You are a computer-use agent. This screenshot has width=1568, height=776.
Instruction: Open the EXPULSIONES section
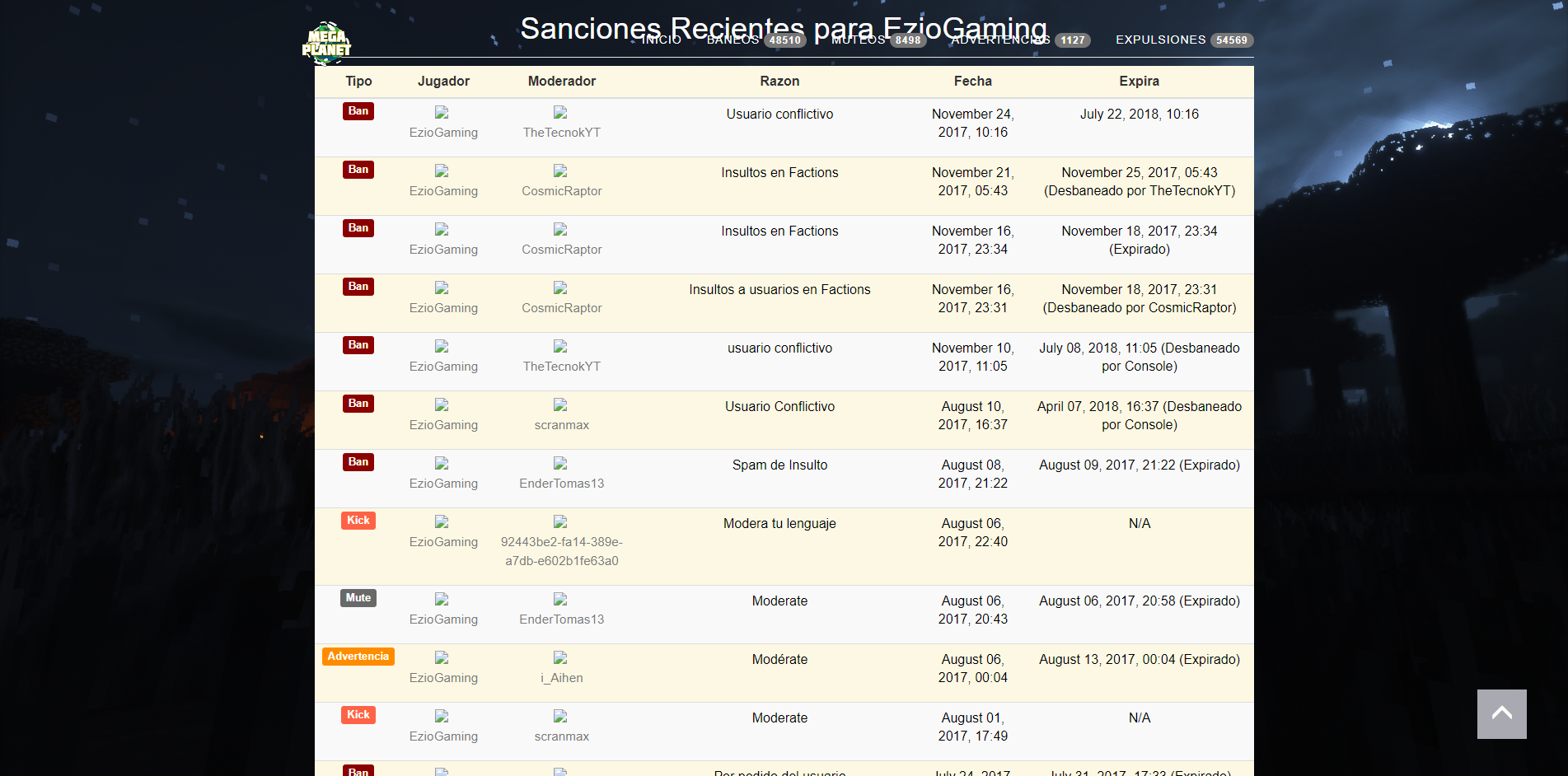tap(1185, 40)
